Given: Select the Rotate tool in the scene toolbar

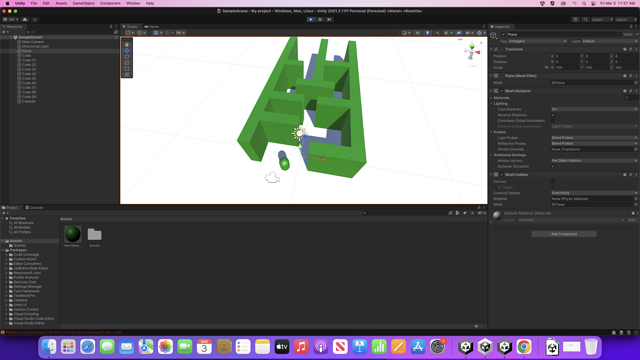Looking at the screenshot, I should point(127,57).
